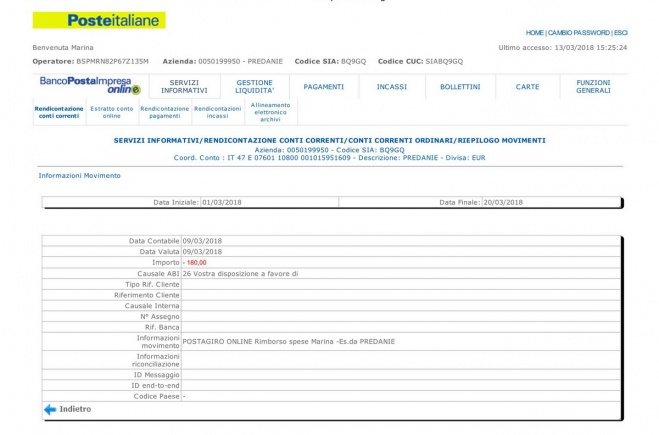The height and width of the screenshot is (435, 659).
Task: Click the Posteitaliane logo
Action: click(x=99, y=20)
